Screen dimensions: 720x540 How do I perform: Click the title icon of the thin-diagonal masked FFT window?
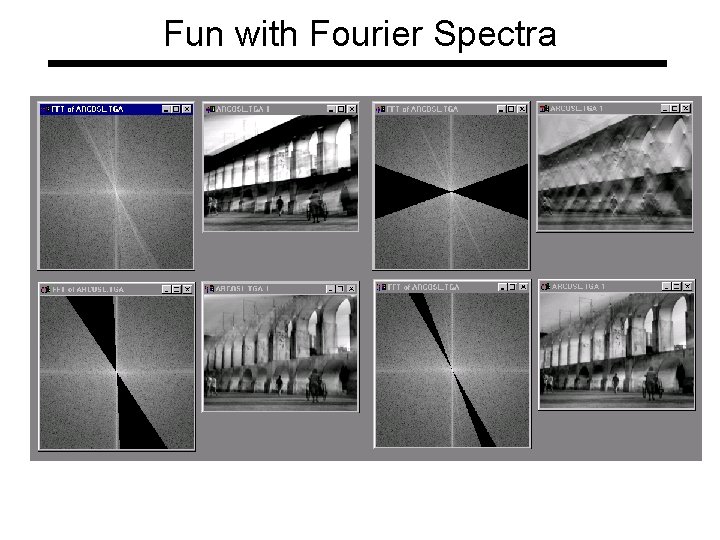[381, 287]
